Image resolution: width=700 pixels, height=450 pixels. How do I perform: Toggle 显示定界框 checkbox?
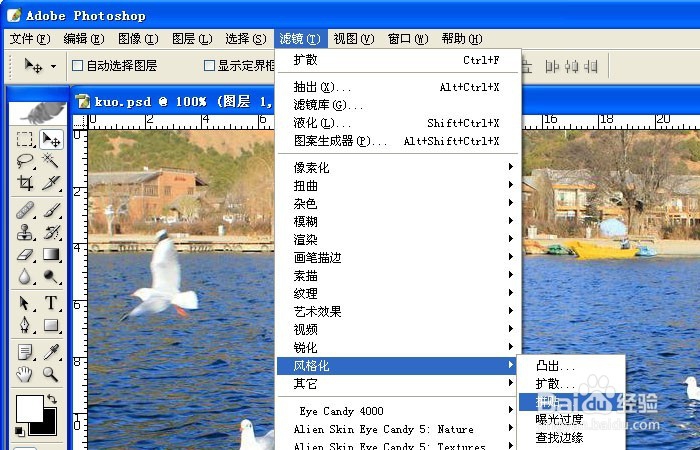click(209, 66)
